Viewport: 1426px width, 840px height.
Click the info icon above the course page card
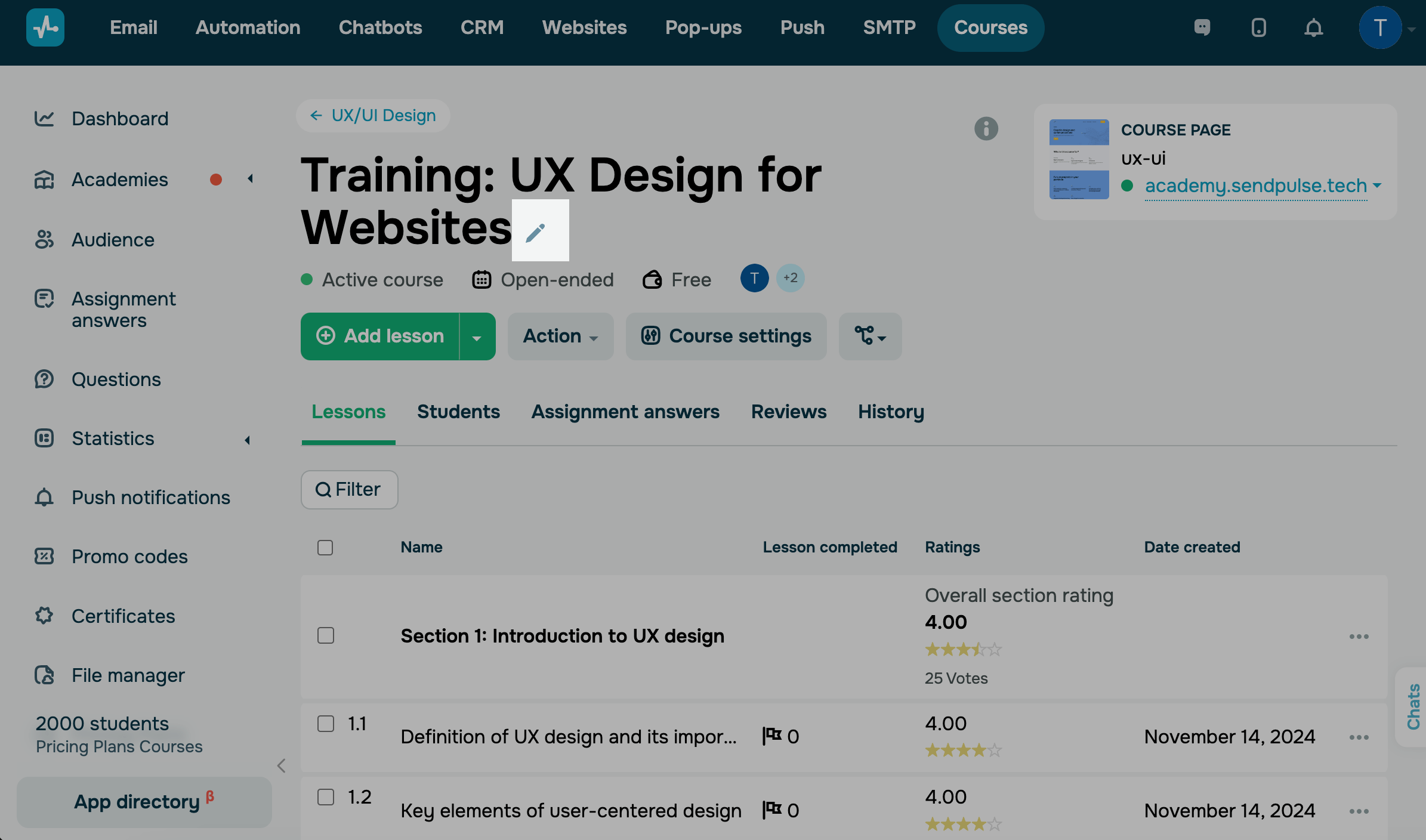(x=986, y=129)
